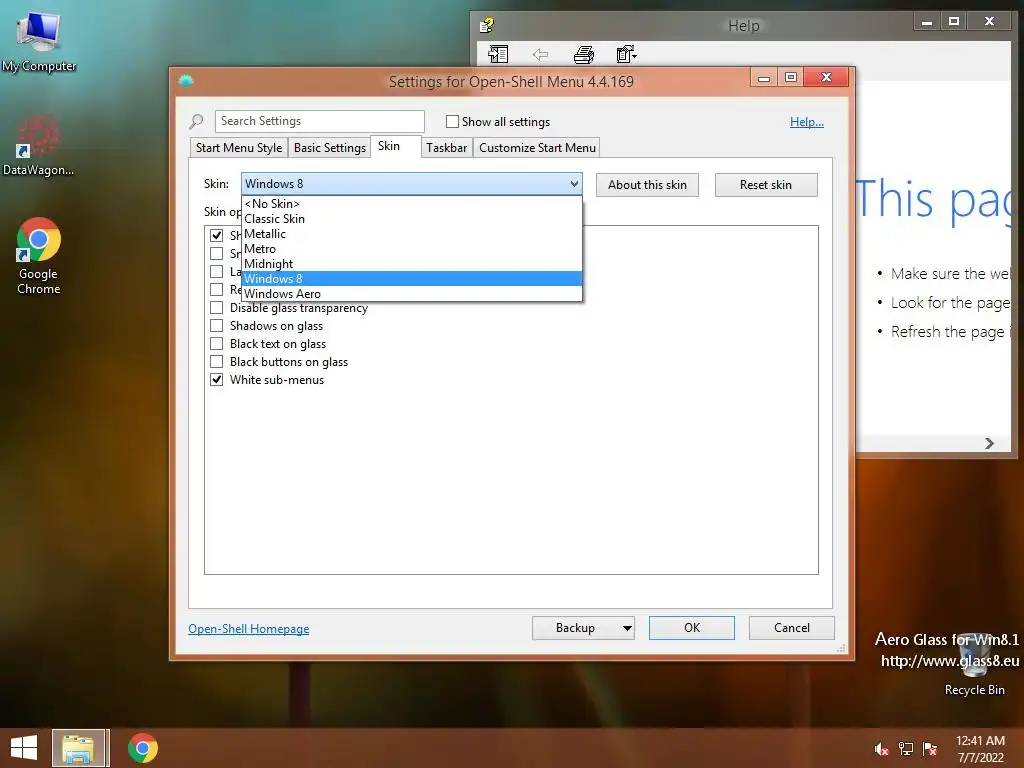The image size is (1024, 768).
Task: Open the Taskbar tab
Action: (447, 148)
